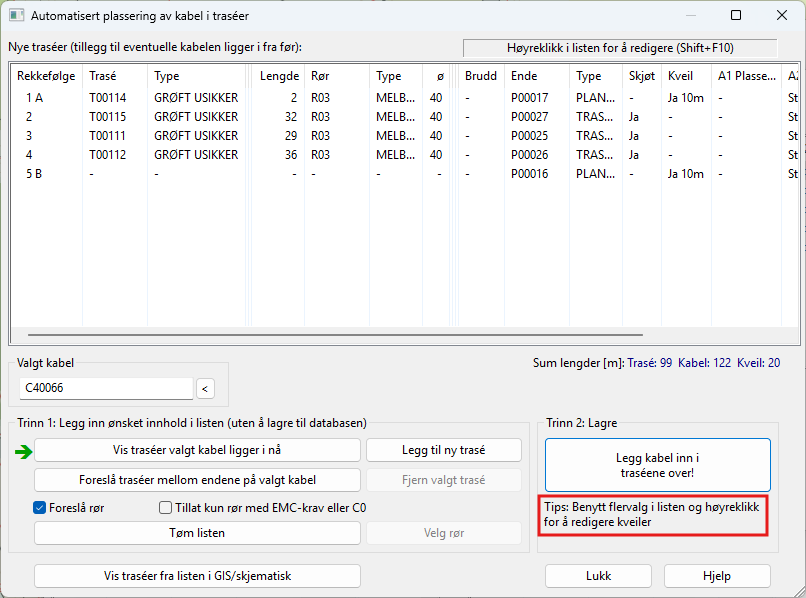This screenshot has width=806, height=598.
Task: Click the 'Lengde' column header
Action: [x=278, y=76]
